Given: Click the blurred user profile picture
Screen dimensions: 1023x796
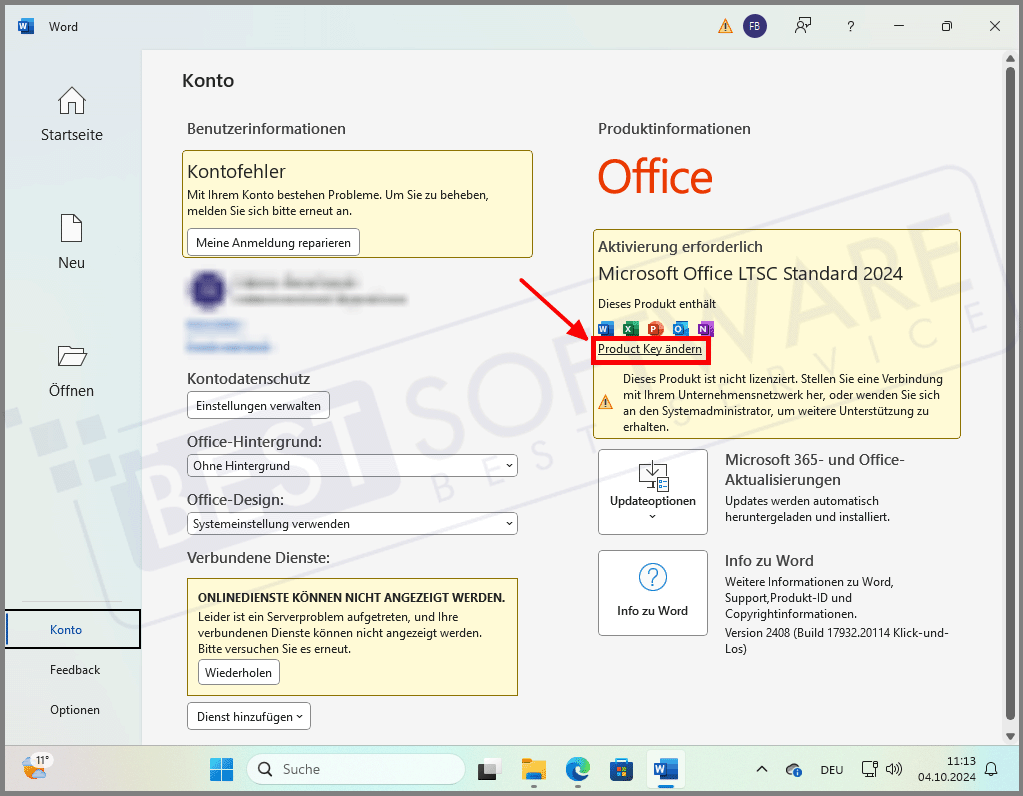Looking at the screenshot, I should tap(207, 290).
